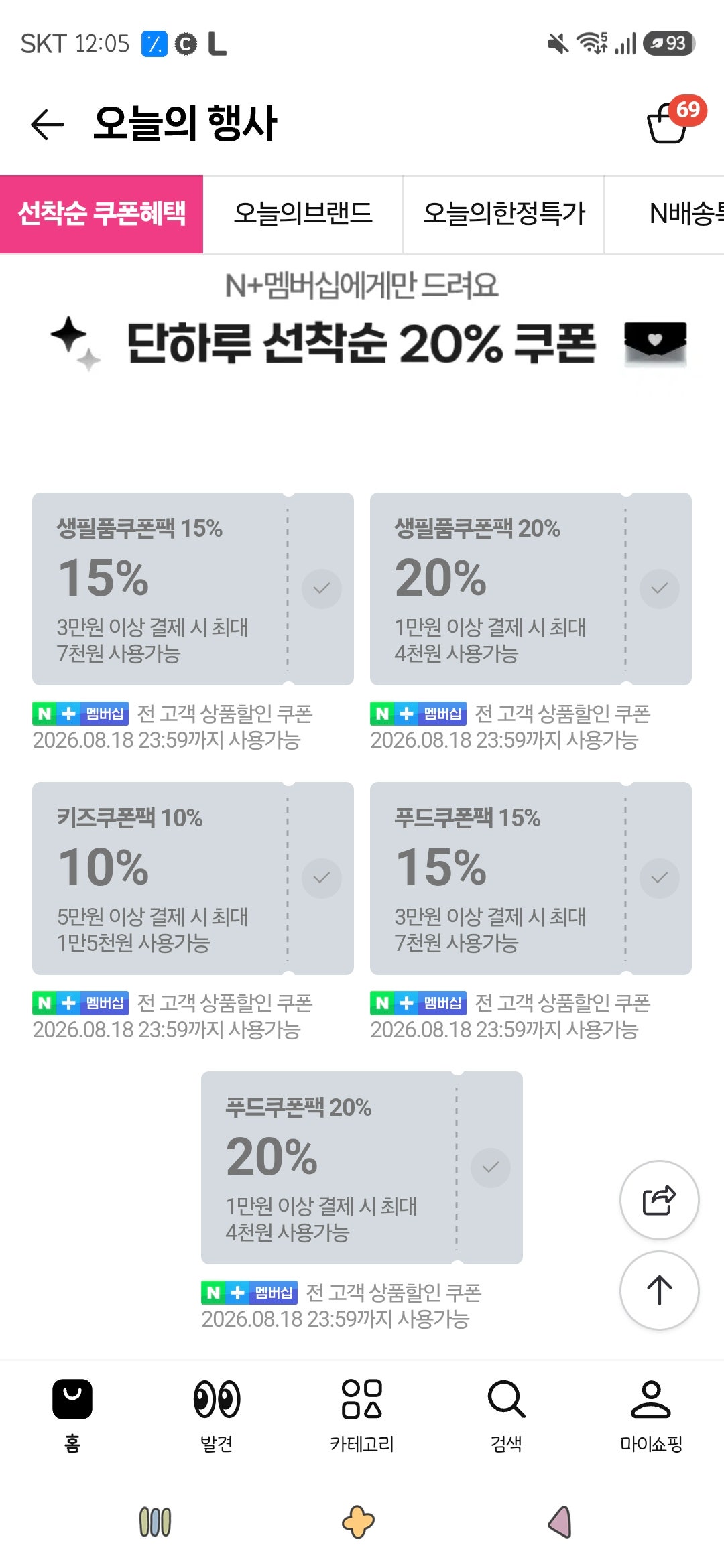Check the 키즈쿠폰팩 10% coupon checkmark
Image resolution: width=724 pixels, height=1568 pixels.
pyautogui.click(x=322, y=878)
